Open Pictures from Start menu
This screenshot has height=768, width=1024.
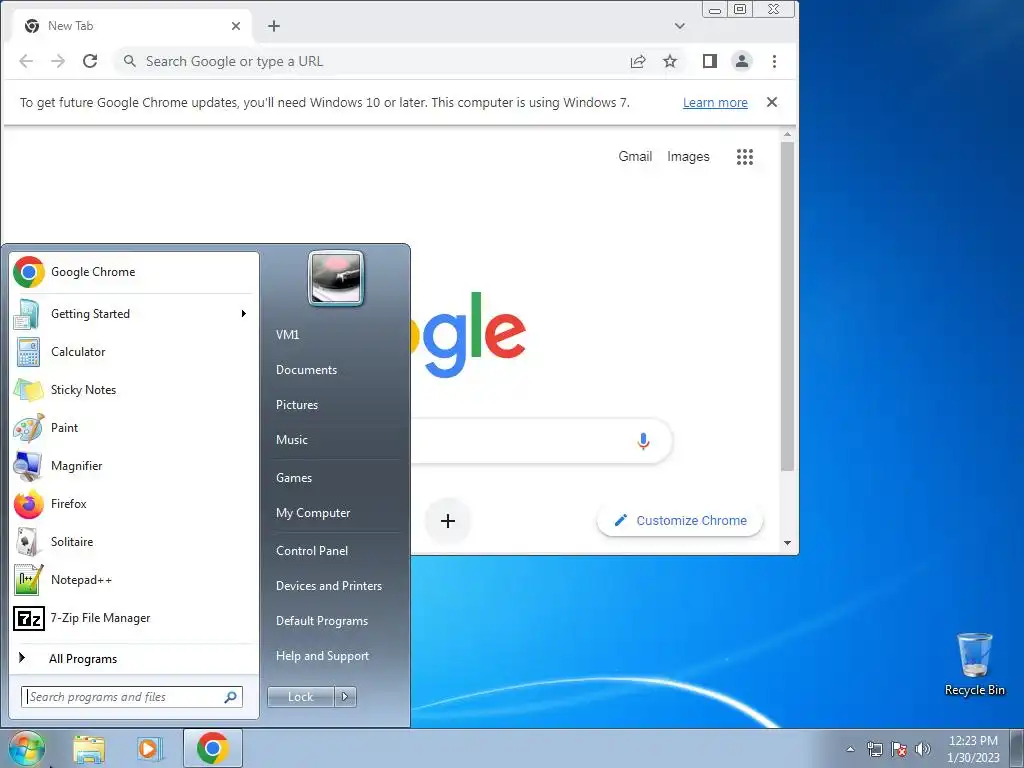(x=297, y=405)
